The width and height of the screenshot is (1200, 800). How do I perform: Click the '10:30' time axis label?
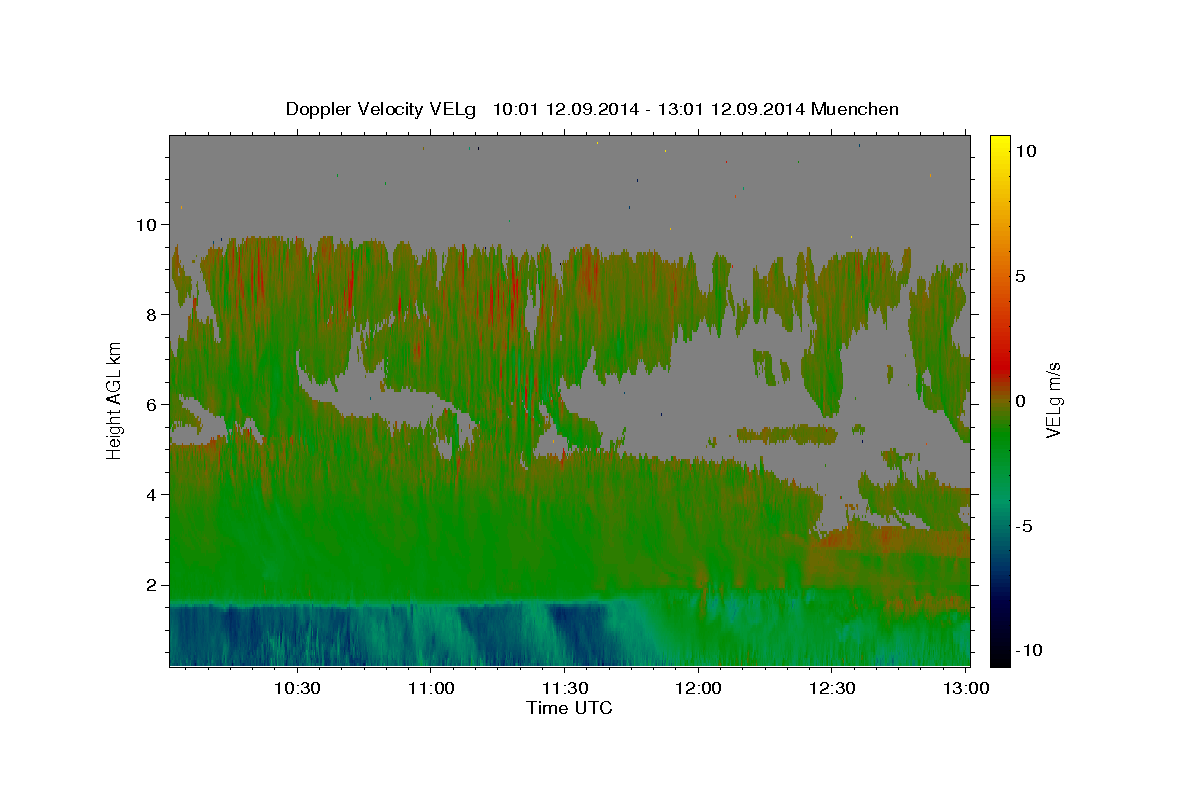pos(296,689)
